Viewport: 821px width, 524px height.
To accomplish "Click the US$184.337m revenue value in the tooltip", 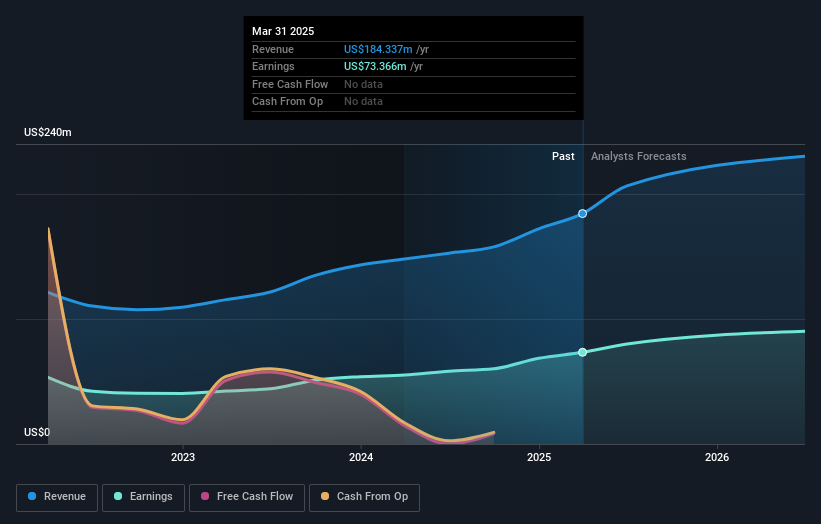I will 378,49.
